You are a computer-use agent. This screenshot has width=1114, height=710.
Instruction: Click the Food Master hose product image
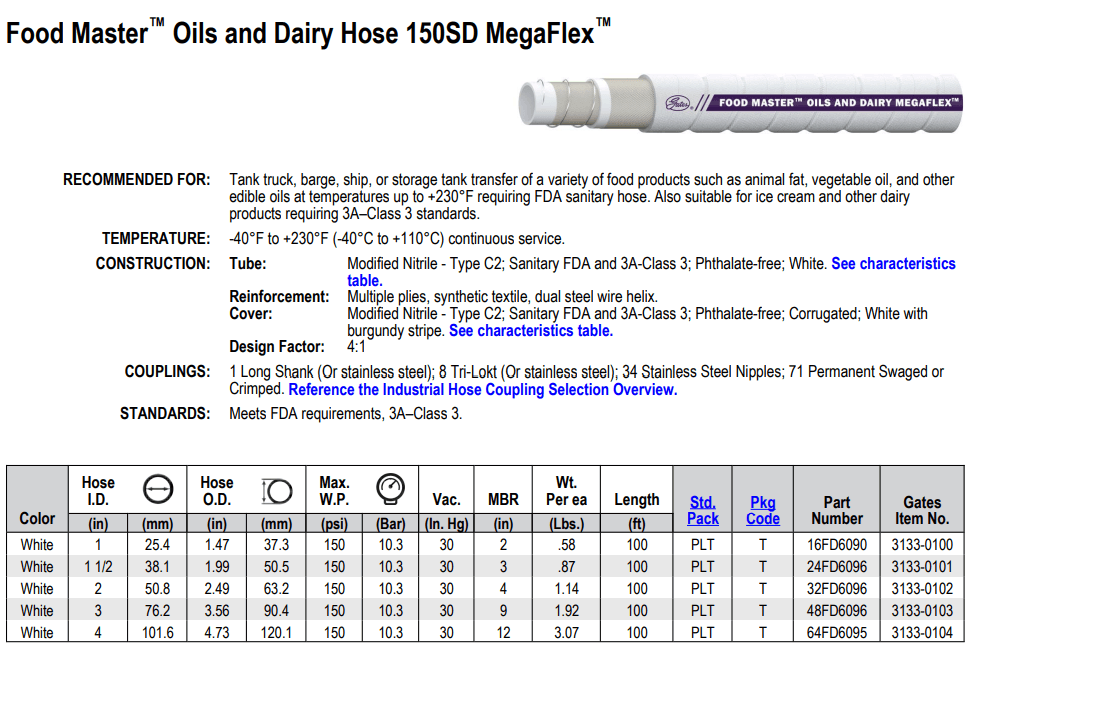tap(740, 103)
